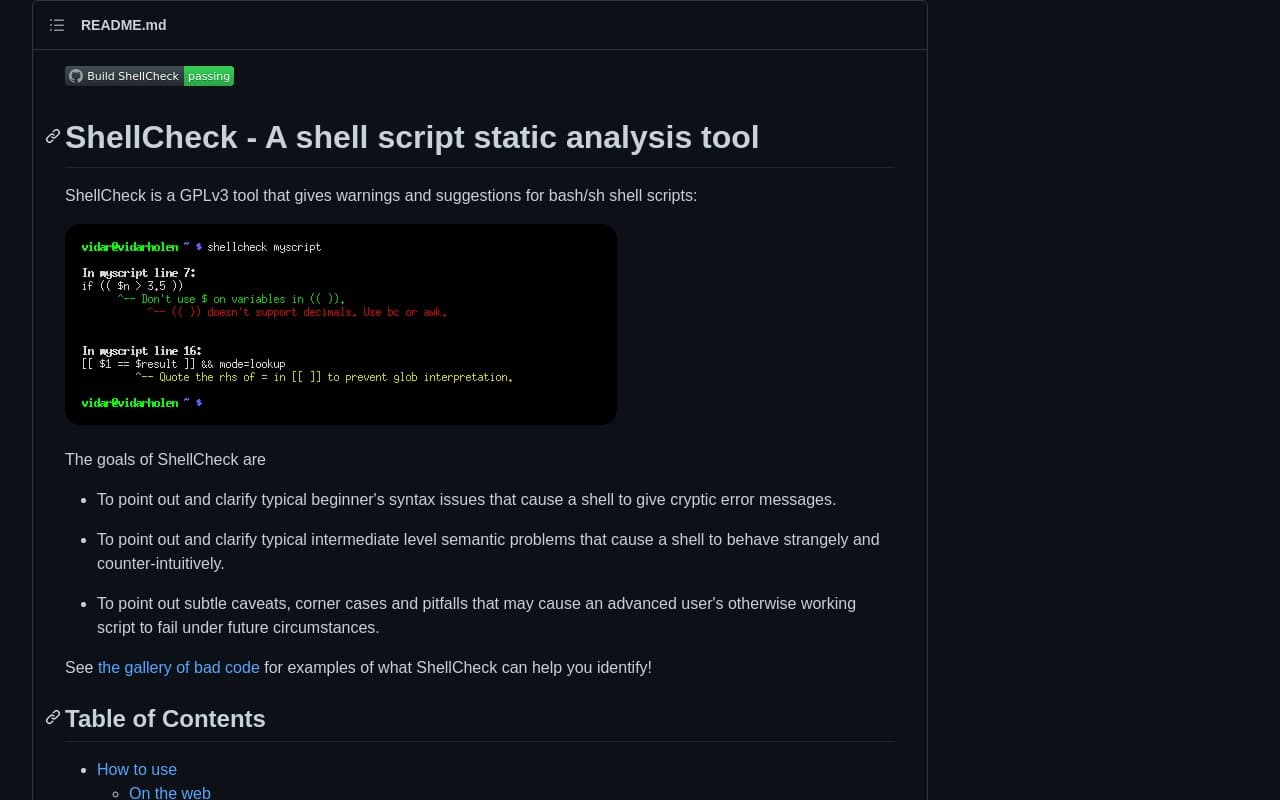This screenshot has height=800, width=1280.
Task: Open the terminal screenshot image
Action: click(x=341, y=324)
